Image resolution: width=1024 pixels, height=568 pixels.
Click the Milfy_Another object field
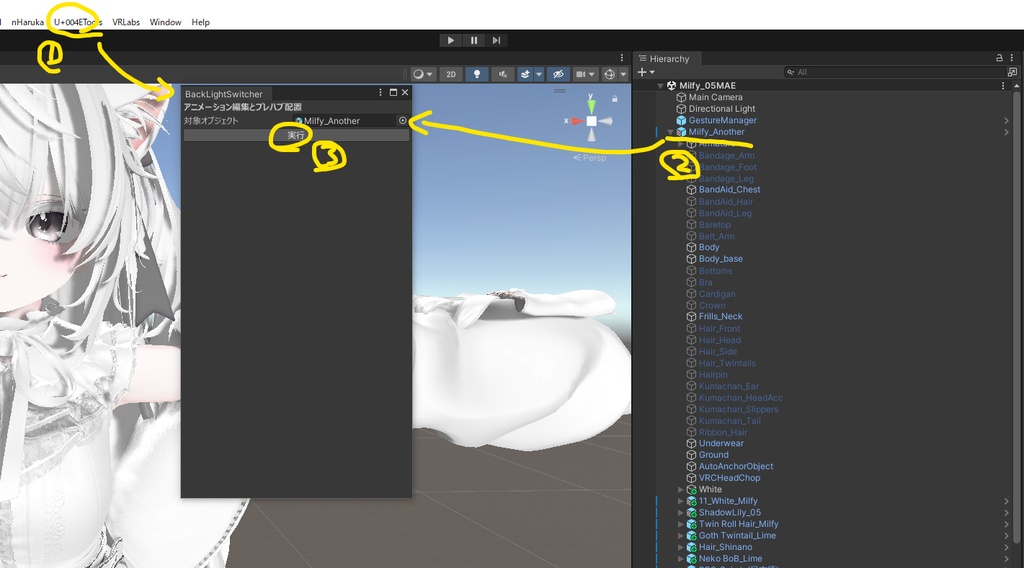pos(345,121)
